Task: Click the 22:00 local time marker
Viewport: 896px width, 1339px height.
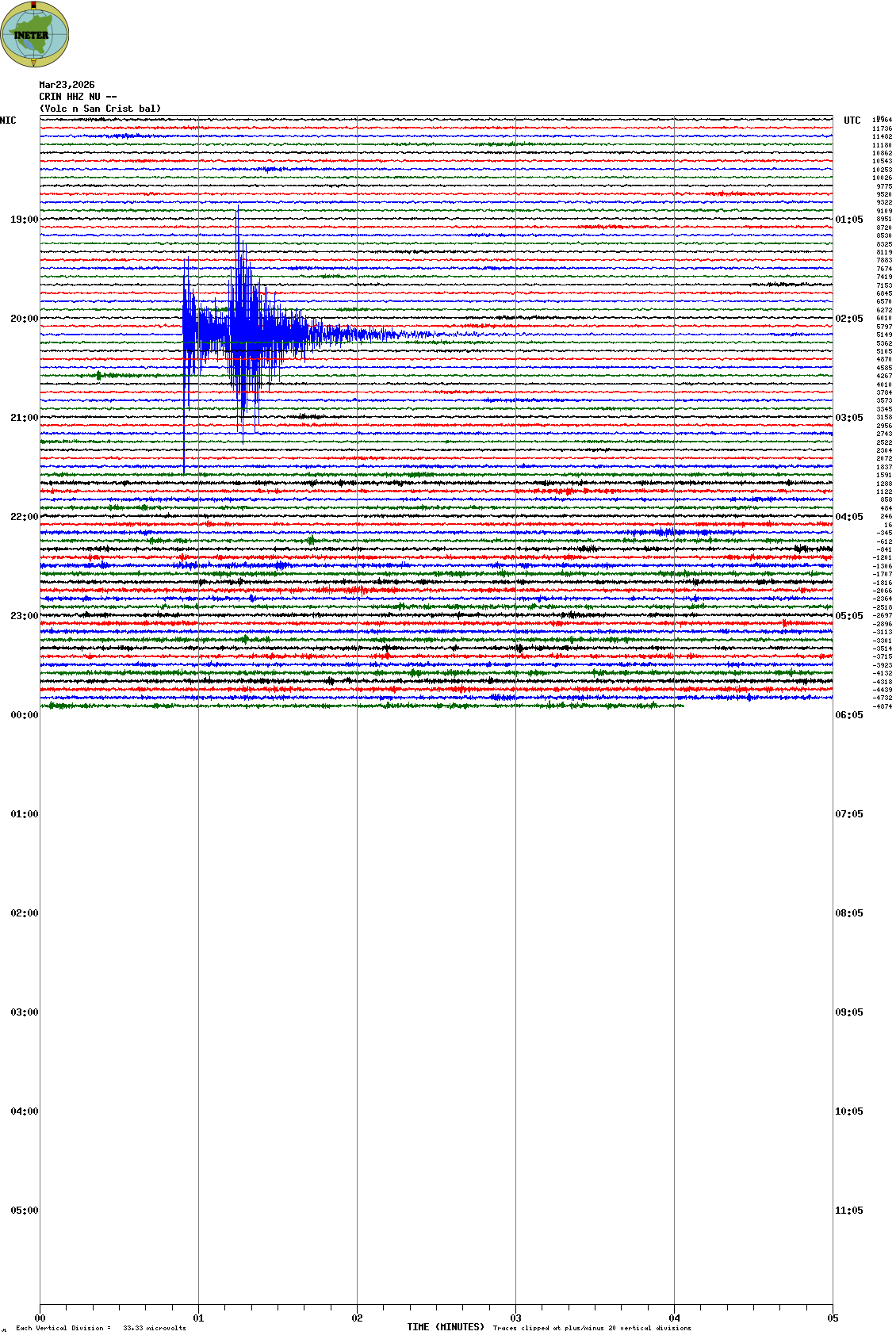Action: pos(24,517)
